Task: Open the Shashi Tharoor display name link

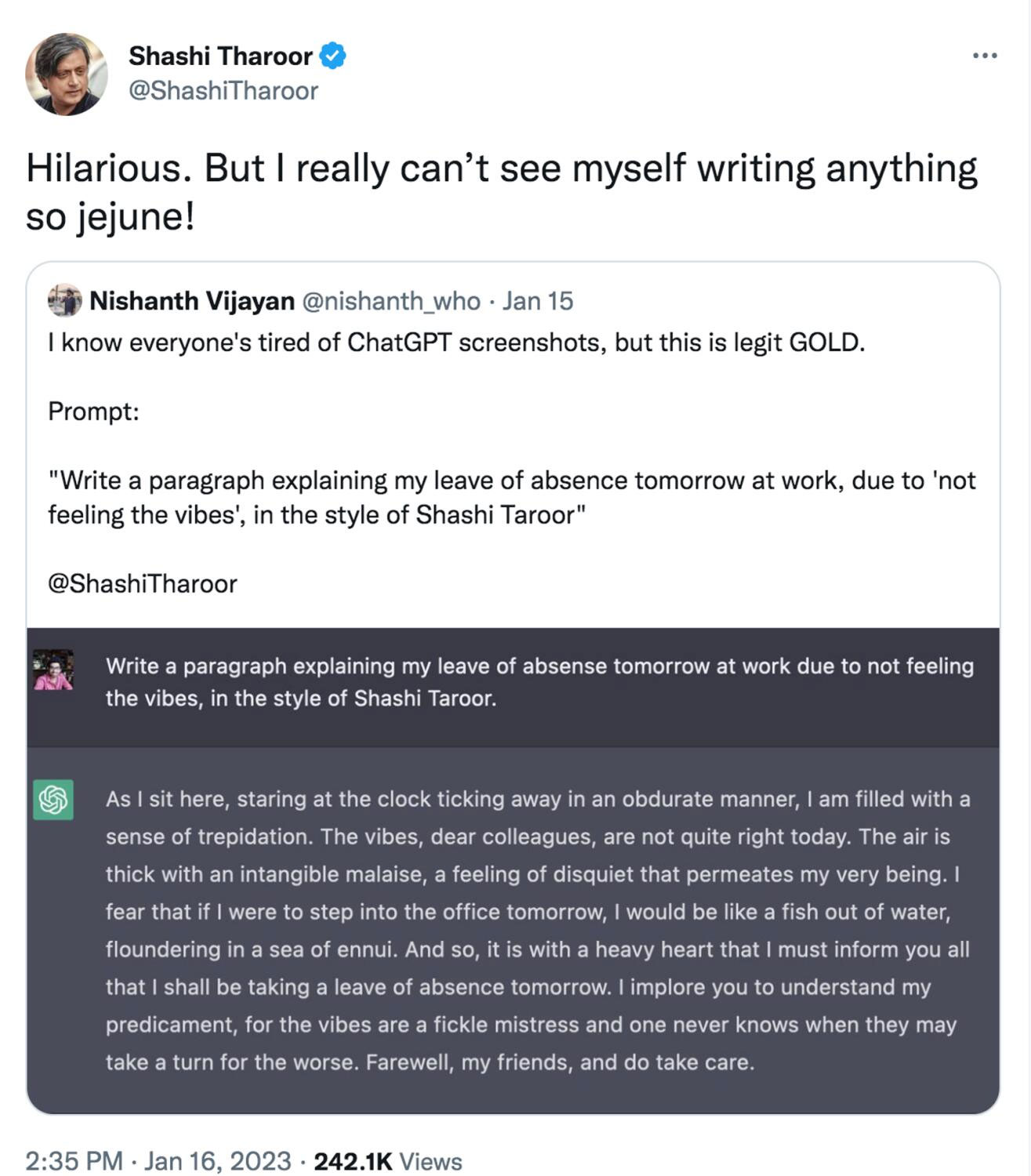Action: click(x=220, y=56)
